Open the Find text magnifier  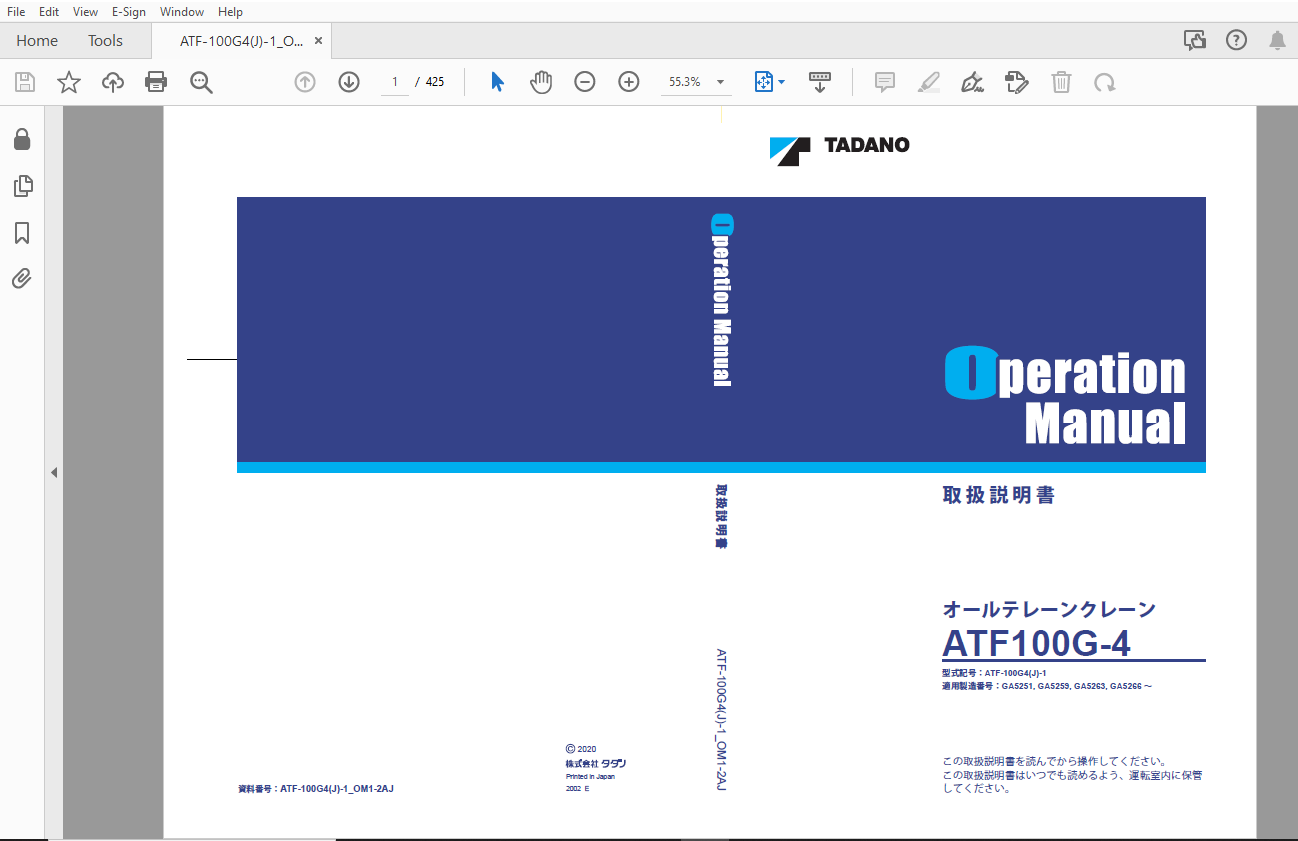point(201,82)
